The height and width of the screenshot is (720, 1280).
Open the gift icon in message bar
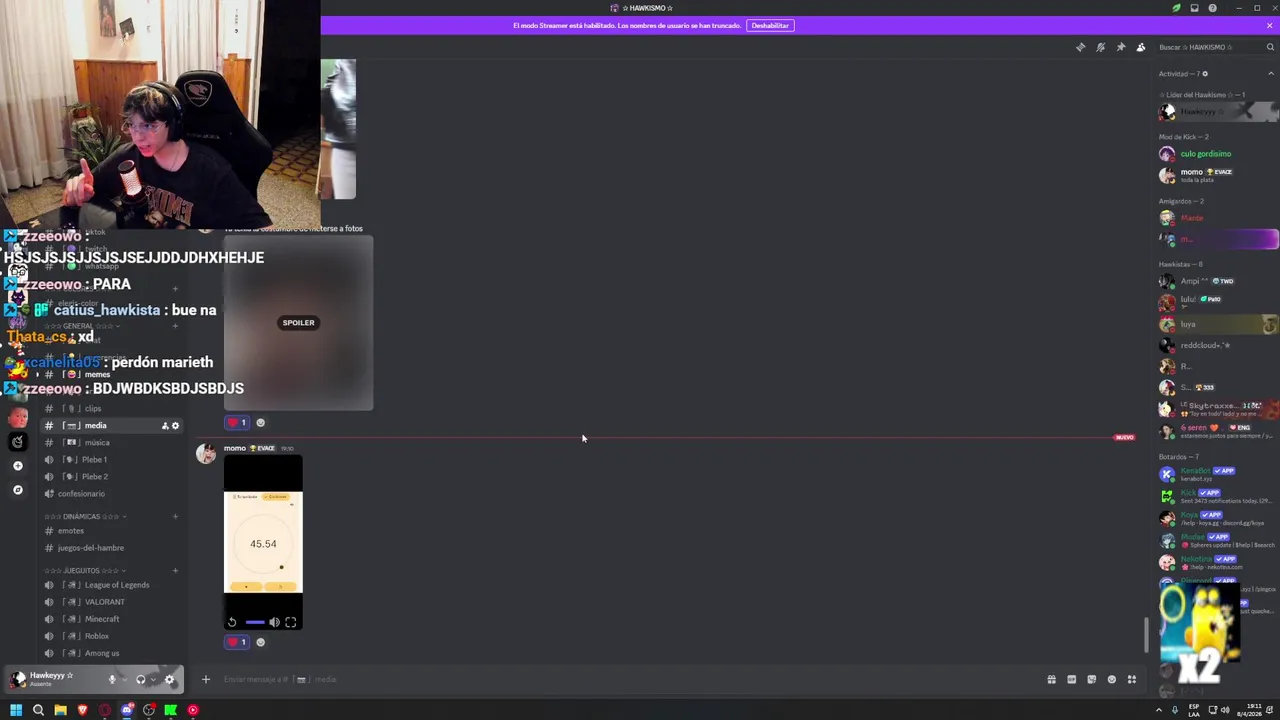pos(1051,679)
